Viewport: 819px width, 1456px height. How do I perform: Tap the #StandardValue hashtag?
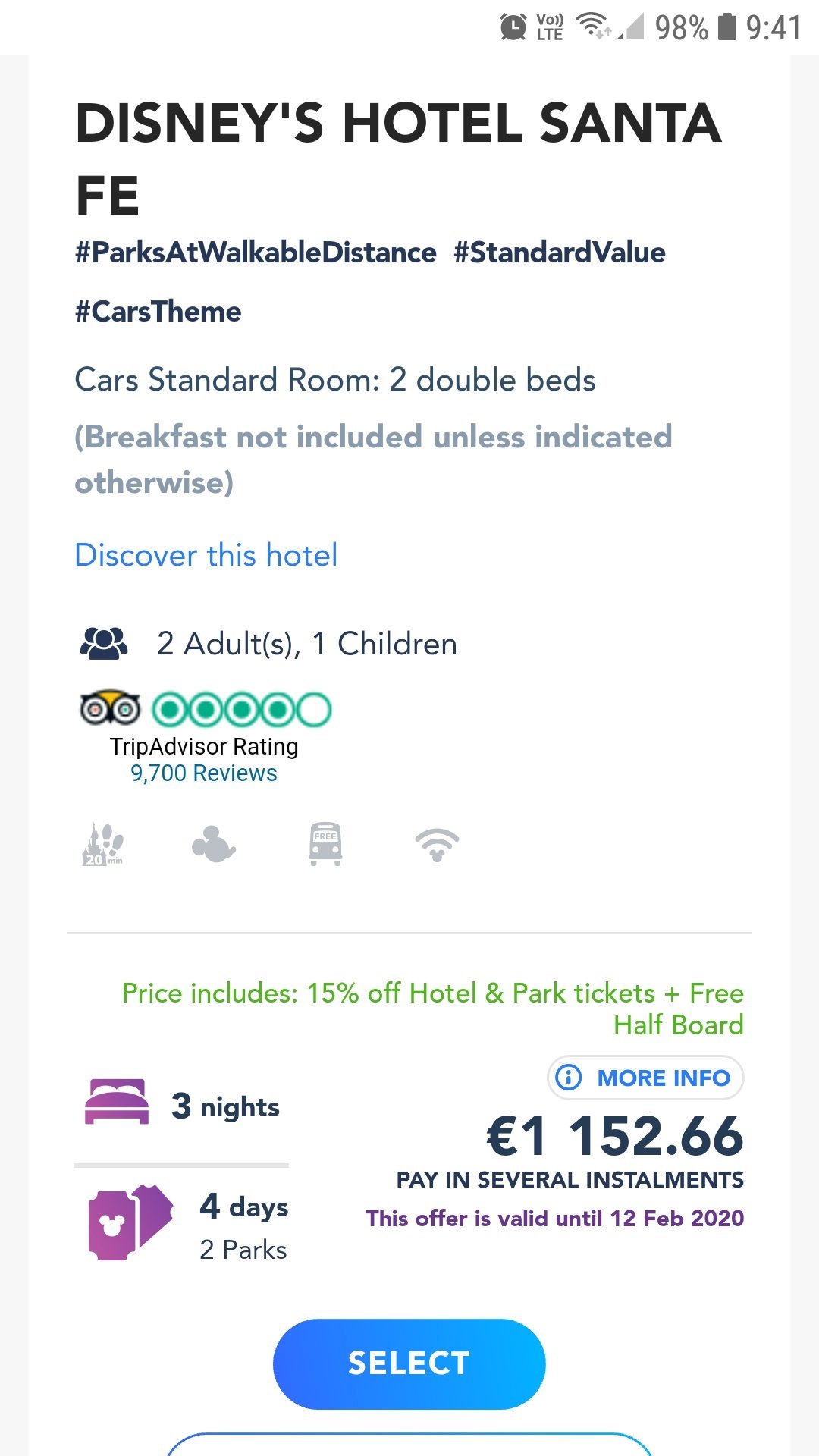pyautogui.click(x=560, y=253)
